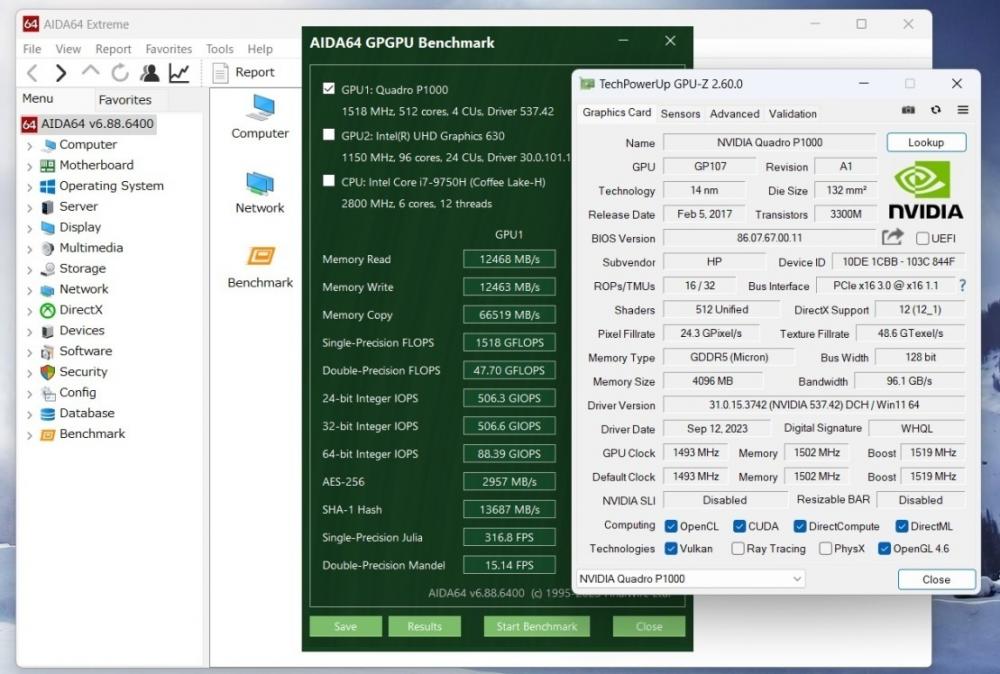Click the Start Benchmark button
The height and width of the screenshot is (674, 1000).
(x=536, y=626)
